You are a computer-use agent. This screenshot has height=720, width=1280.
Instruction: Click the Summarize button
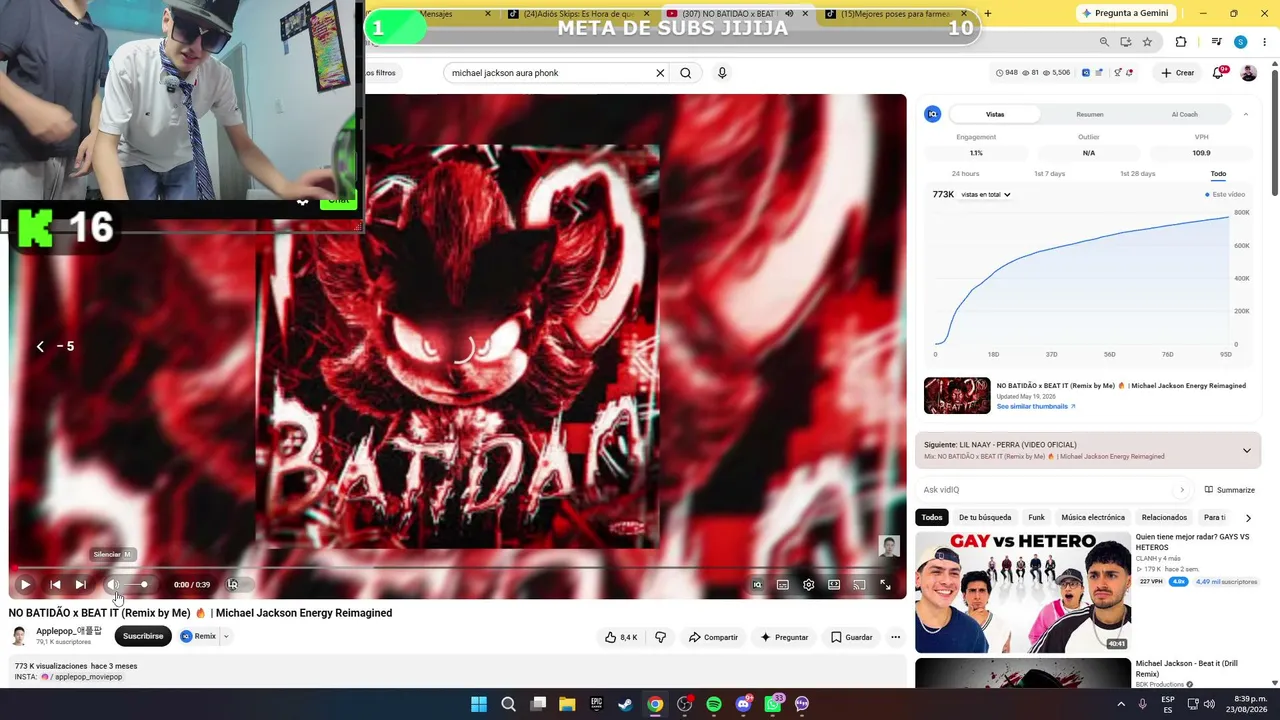[x=1230, y=490]
